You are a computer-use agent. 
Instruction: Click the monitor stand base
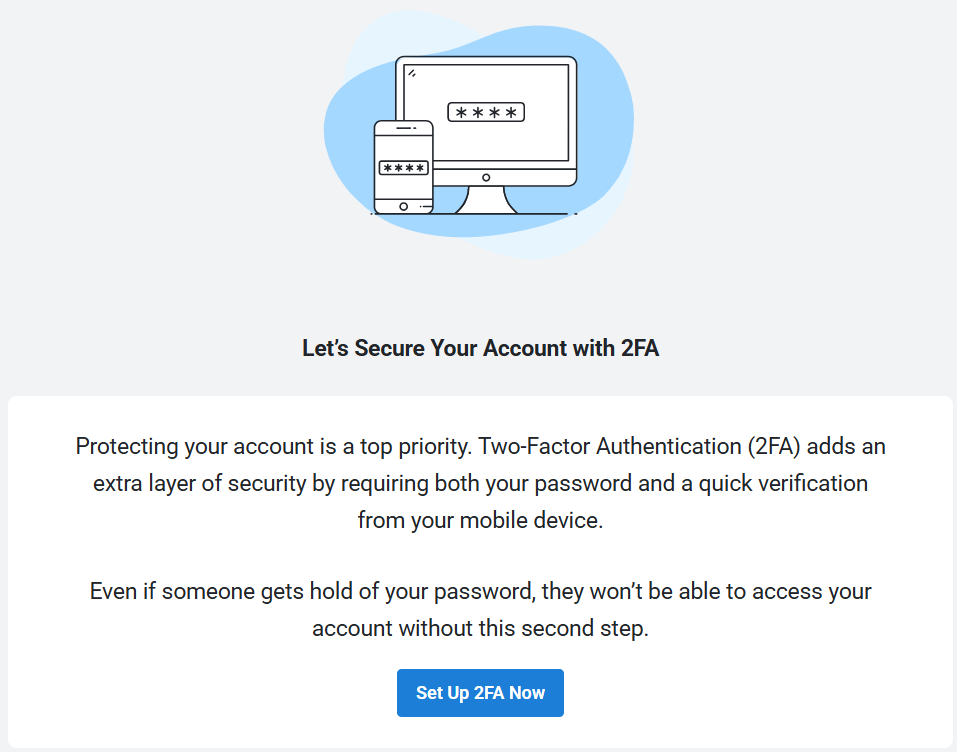[x=486, y=200]
